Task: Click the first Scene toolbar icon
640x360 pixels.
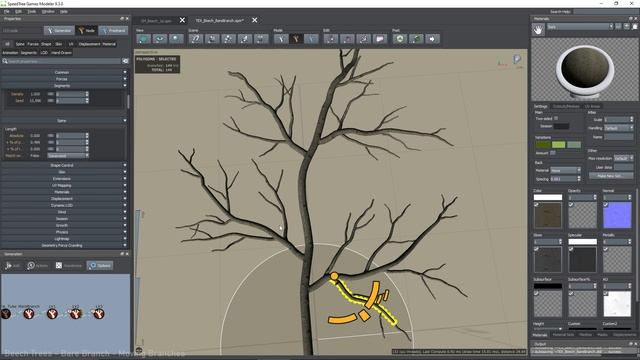Action: [x=196, y=39]
